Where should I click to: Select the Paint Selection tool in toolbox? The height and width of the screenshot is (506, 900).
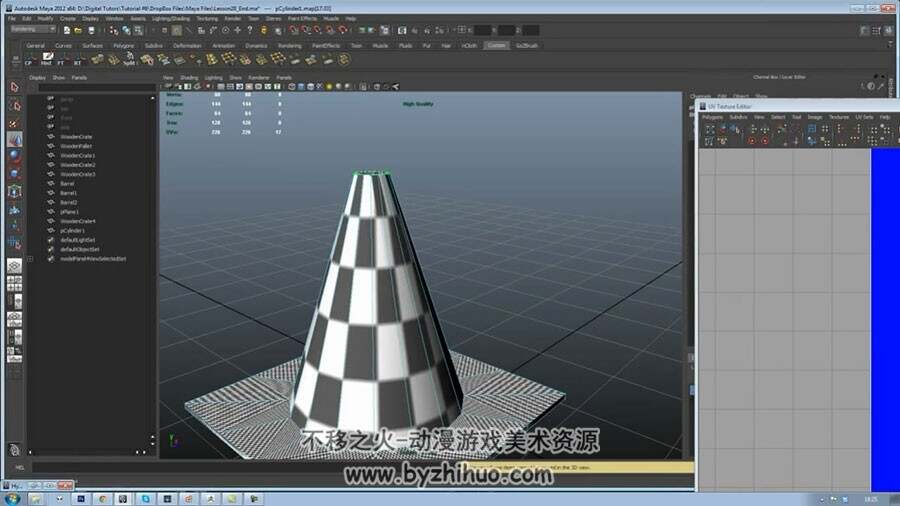[14, 123]
